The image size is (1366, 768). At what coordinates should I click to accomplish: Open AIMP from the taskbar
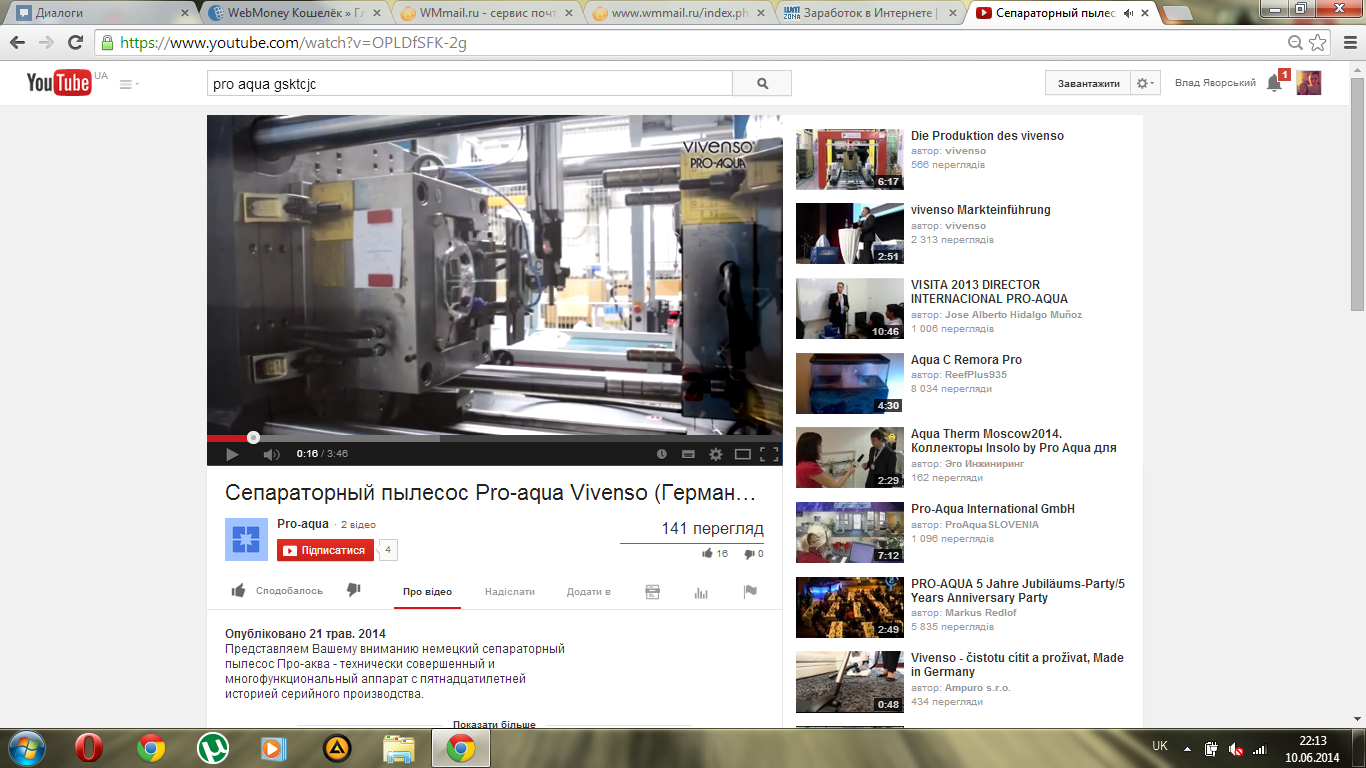pyautogui.click(x=337, y=747)
